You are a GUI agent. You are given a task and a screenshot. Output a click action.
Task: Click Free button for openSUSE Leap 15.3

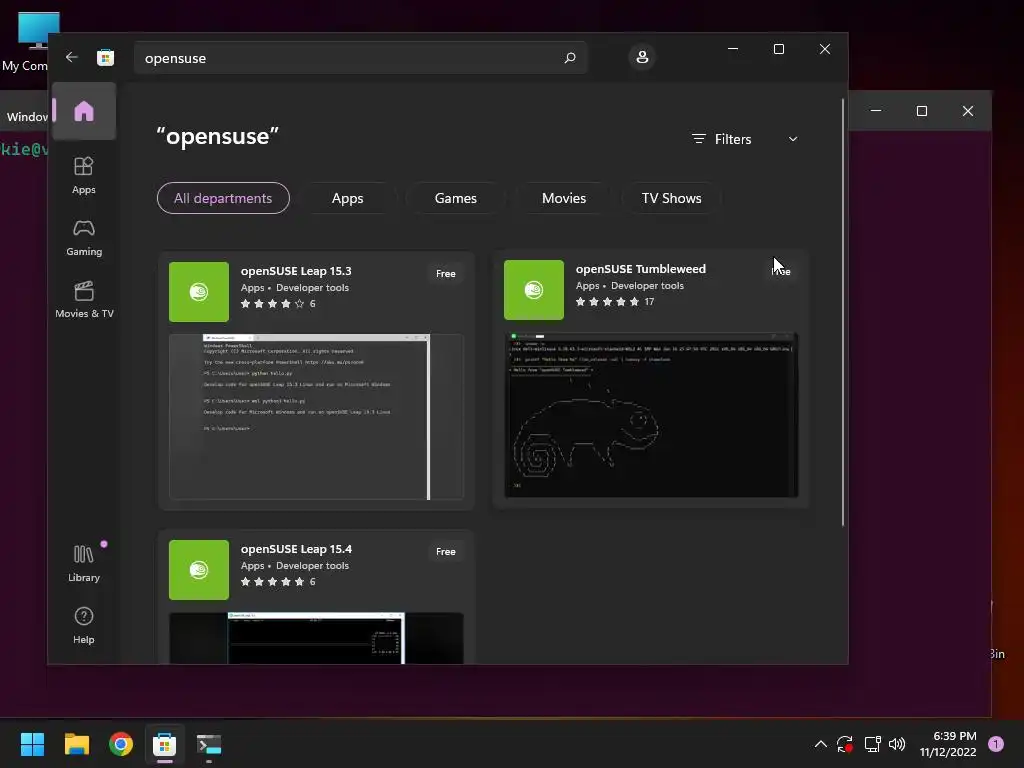tap(446, 274)
